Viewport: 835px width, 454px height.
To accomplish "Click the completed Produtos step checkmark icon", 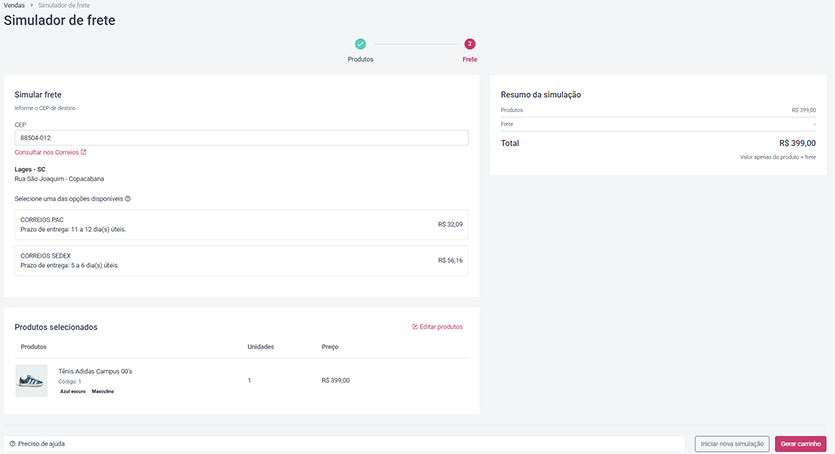I will [361, 44].
